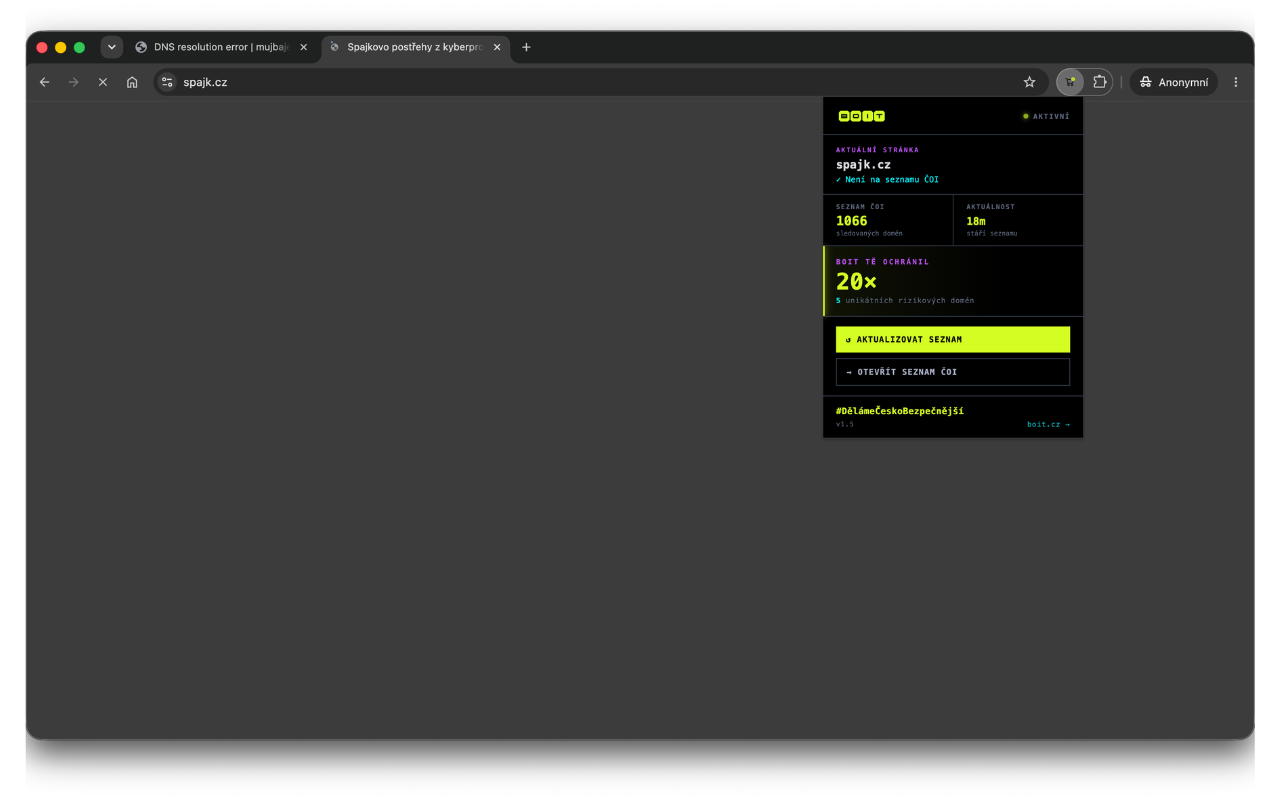Bookmark this page with the star
The width and height of the screenshot is (1280, 800).
tap(1029, 82)
